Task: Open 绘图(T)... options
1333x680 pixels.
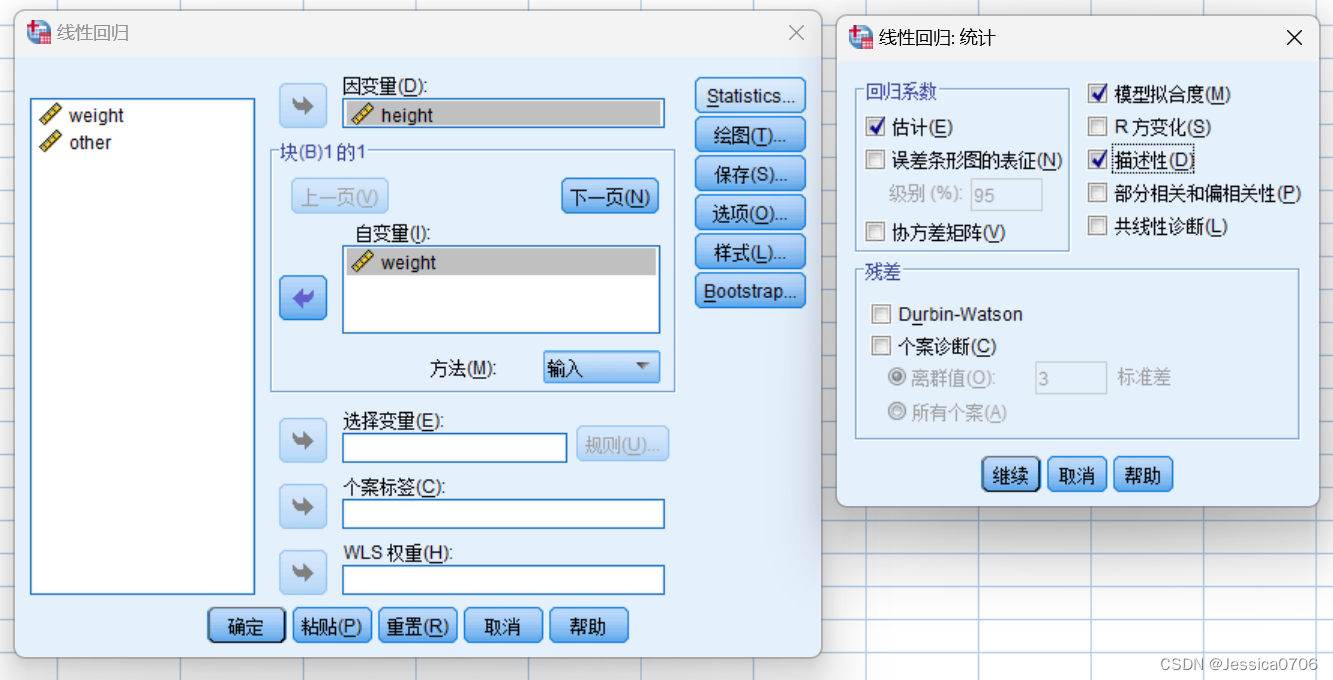Action: (x=750, y=135)
